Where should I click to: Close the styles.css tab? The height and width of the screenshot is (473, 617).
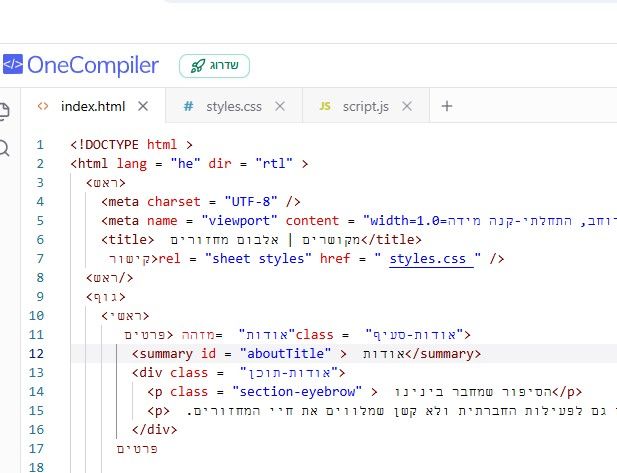tap(280, 106)
